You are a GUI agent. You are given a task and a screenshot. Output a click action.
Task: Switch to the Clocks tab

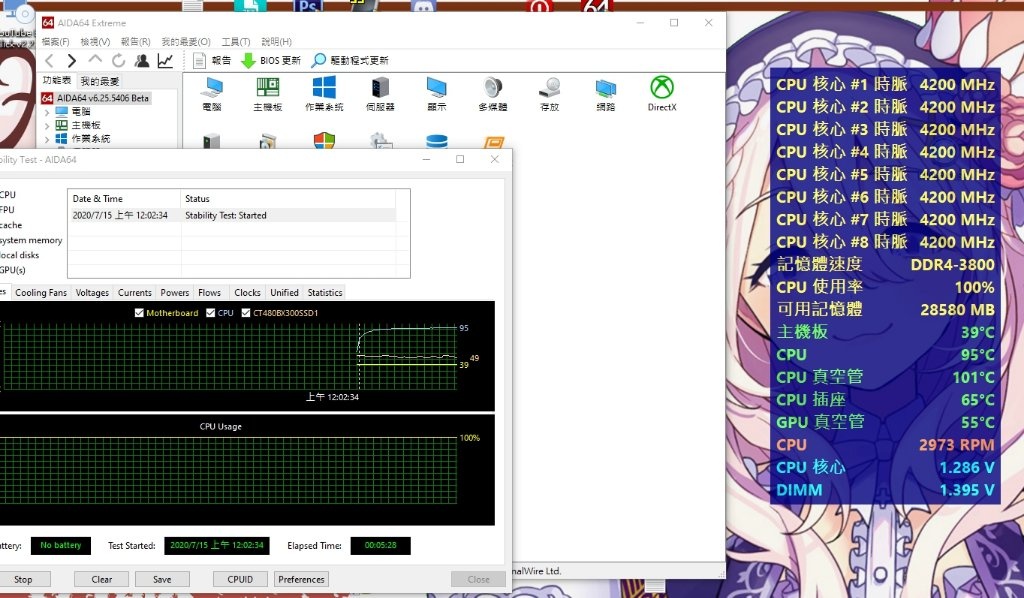pos(248,292)
